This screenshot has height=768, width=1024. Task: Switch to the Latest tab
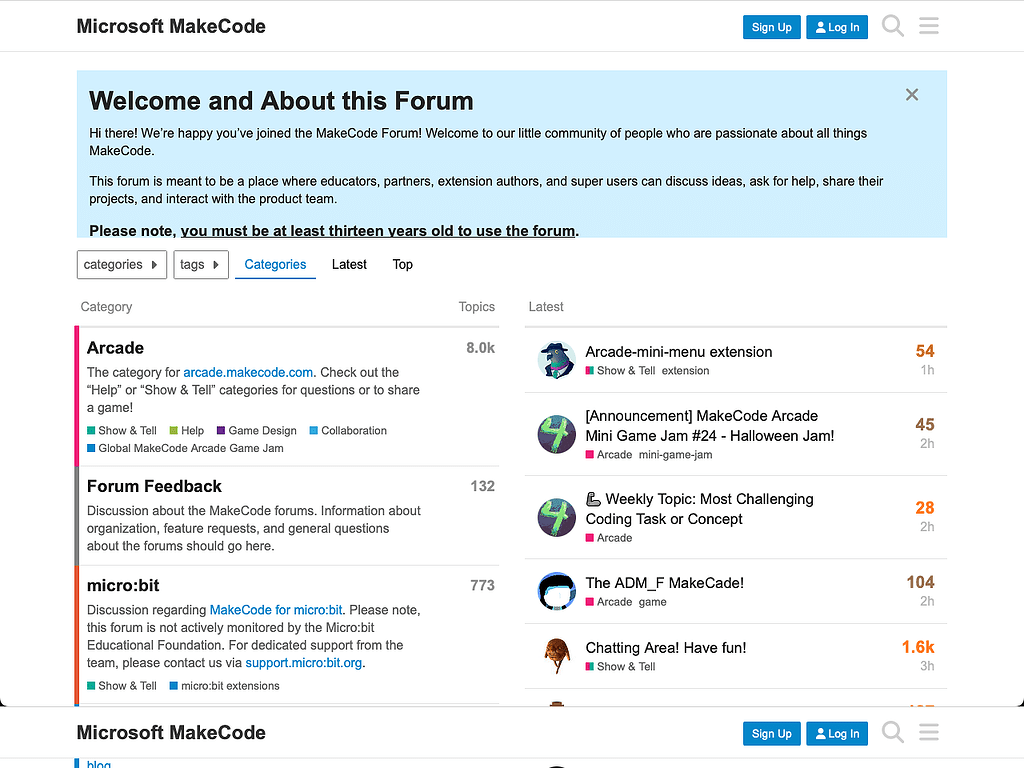[x=349, y=264]
